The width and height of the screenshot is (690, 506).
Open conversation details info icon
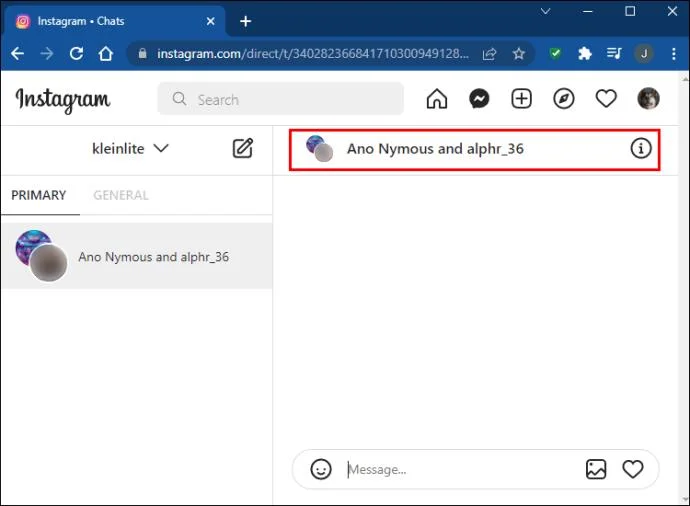[x=640, y=148]
